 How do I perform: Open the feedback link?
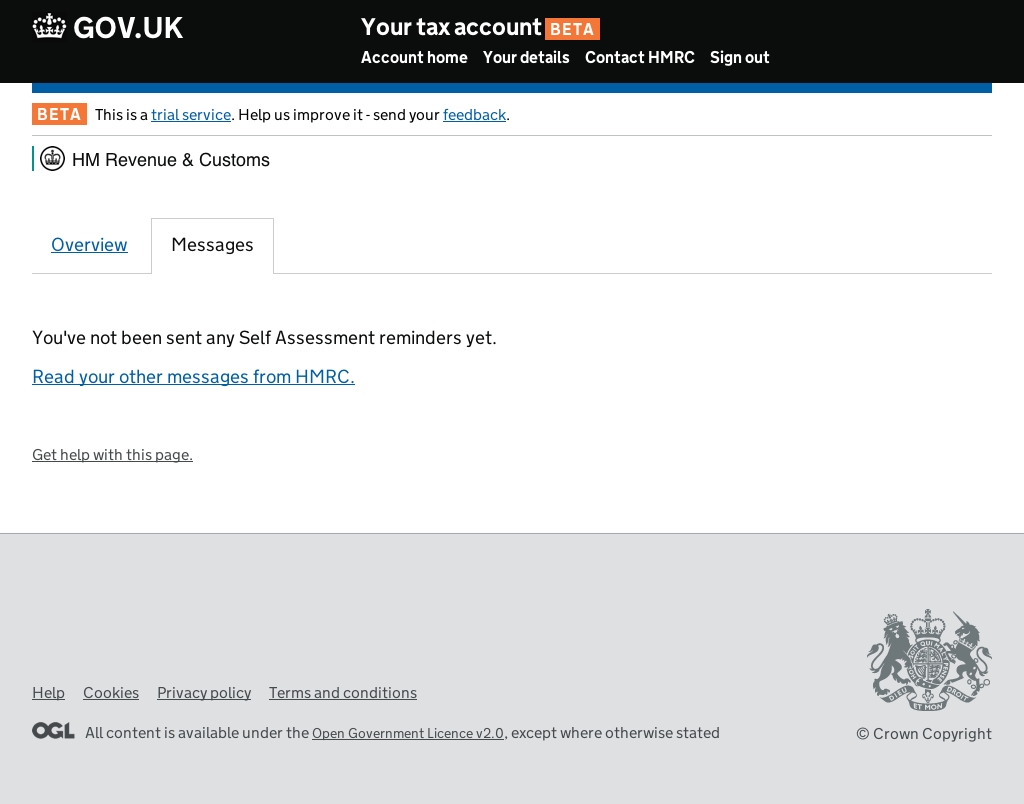click(x=474, y=115)
